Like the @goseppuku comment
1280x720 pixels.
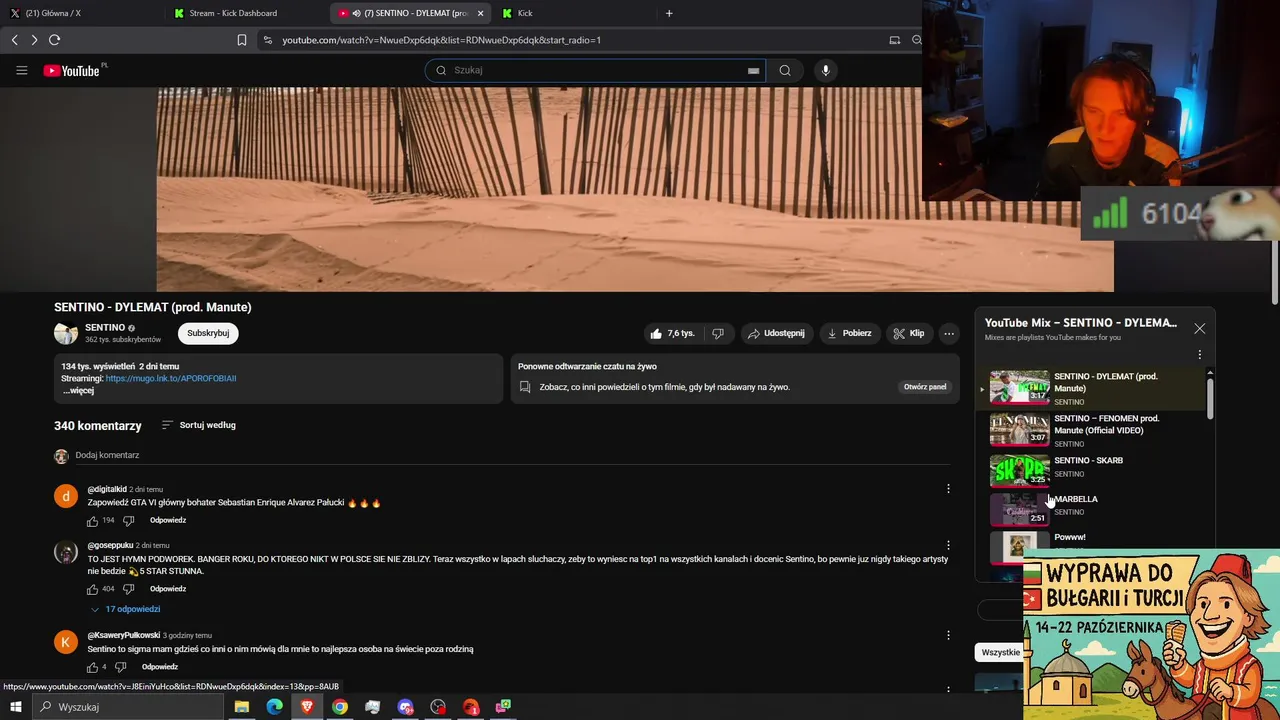click(92, 589)
